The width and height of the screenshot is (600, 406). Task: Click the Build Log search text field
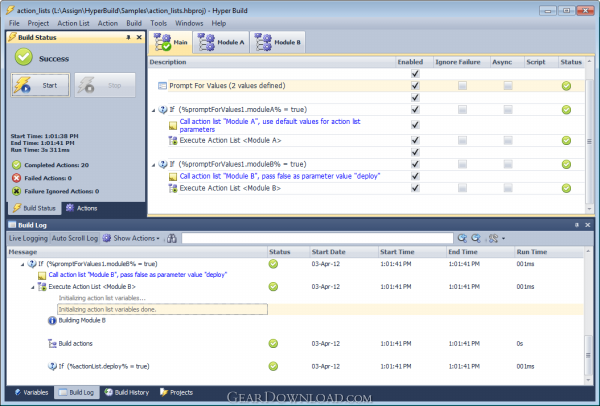coord(317,238)
